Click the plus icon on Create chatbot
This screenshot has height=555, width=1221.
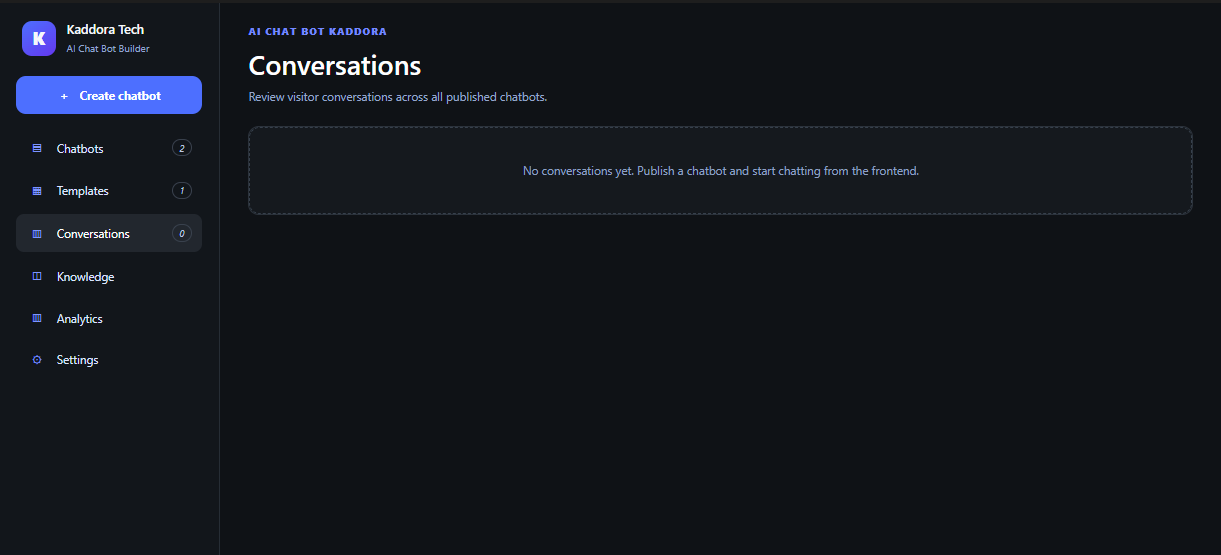tap(64, 96)
